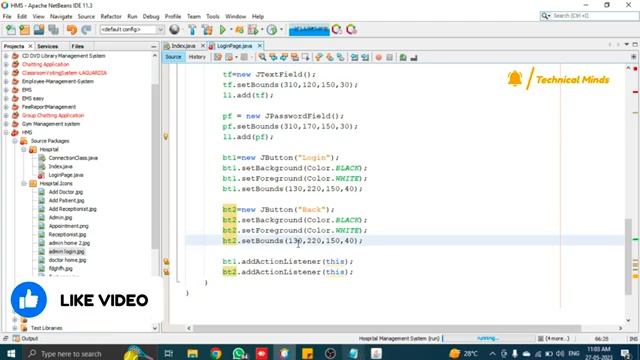The height and width of the screenshot is (360, 640).
Task: Click the New File toolbar icon
Action: coord(11,29)
